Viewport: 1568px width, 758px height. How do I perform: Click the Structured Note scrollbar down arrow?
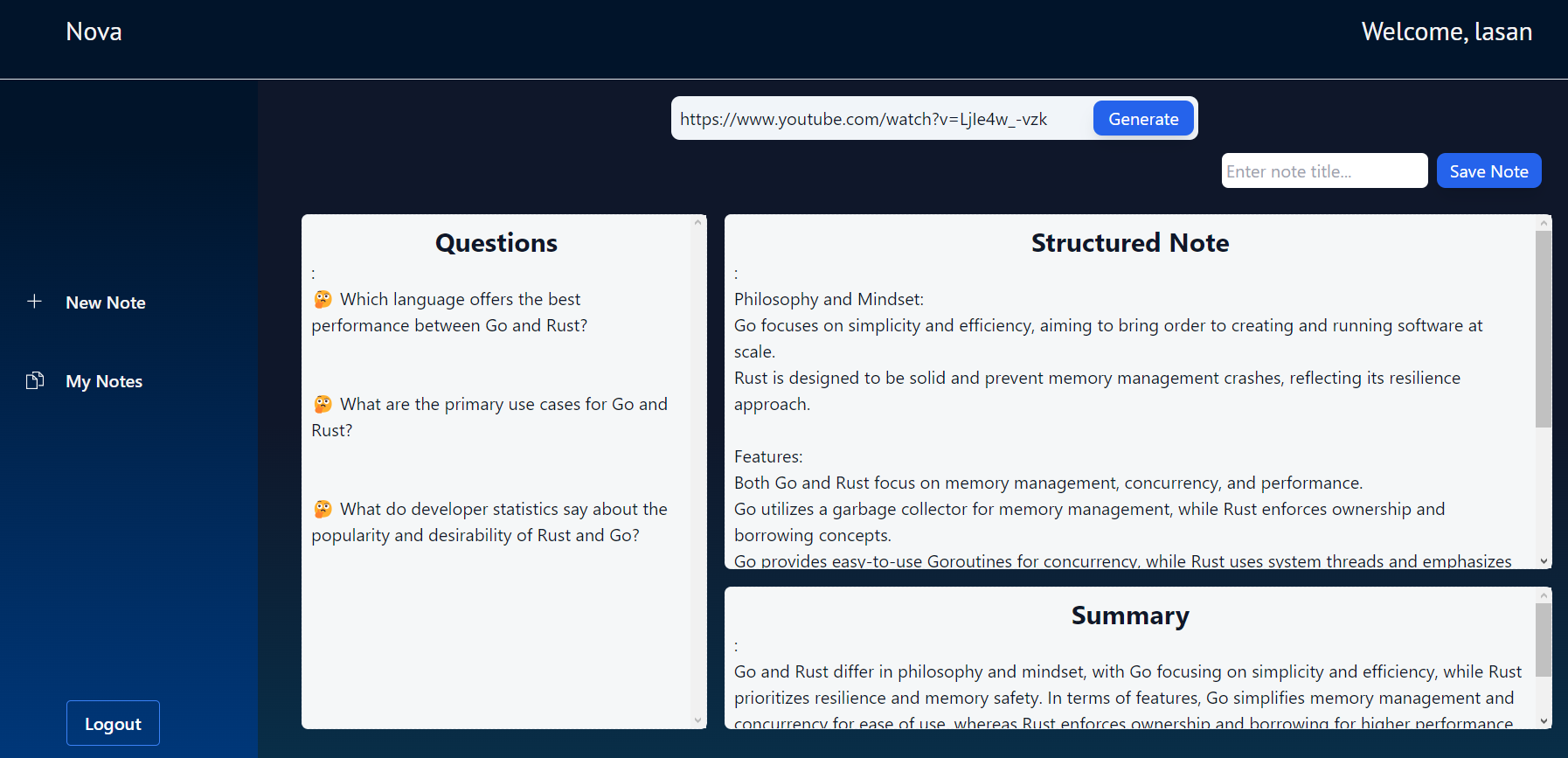[x=1544, y=561]
